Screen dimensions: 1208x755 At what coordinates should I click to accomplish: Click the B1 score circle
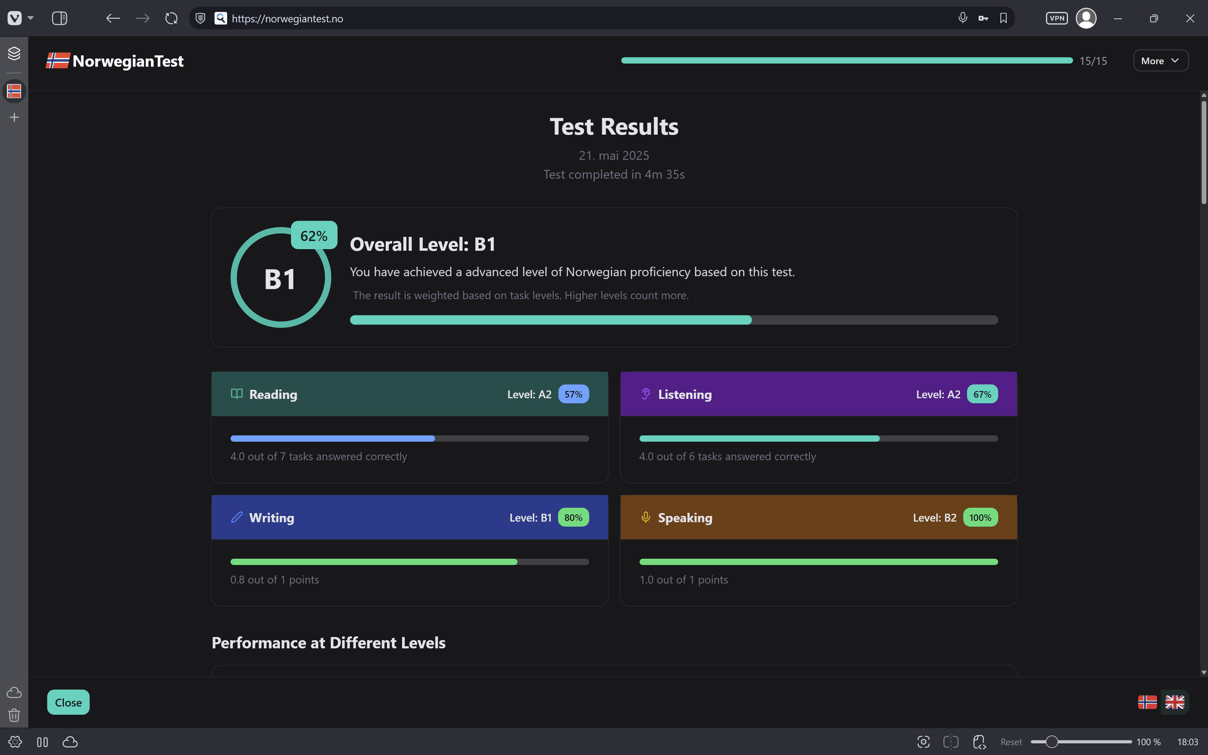click(280, 278)
